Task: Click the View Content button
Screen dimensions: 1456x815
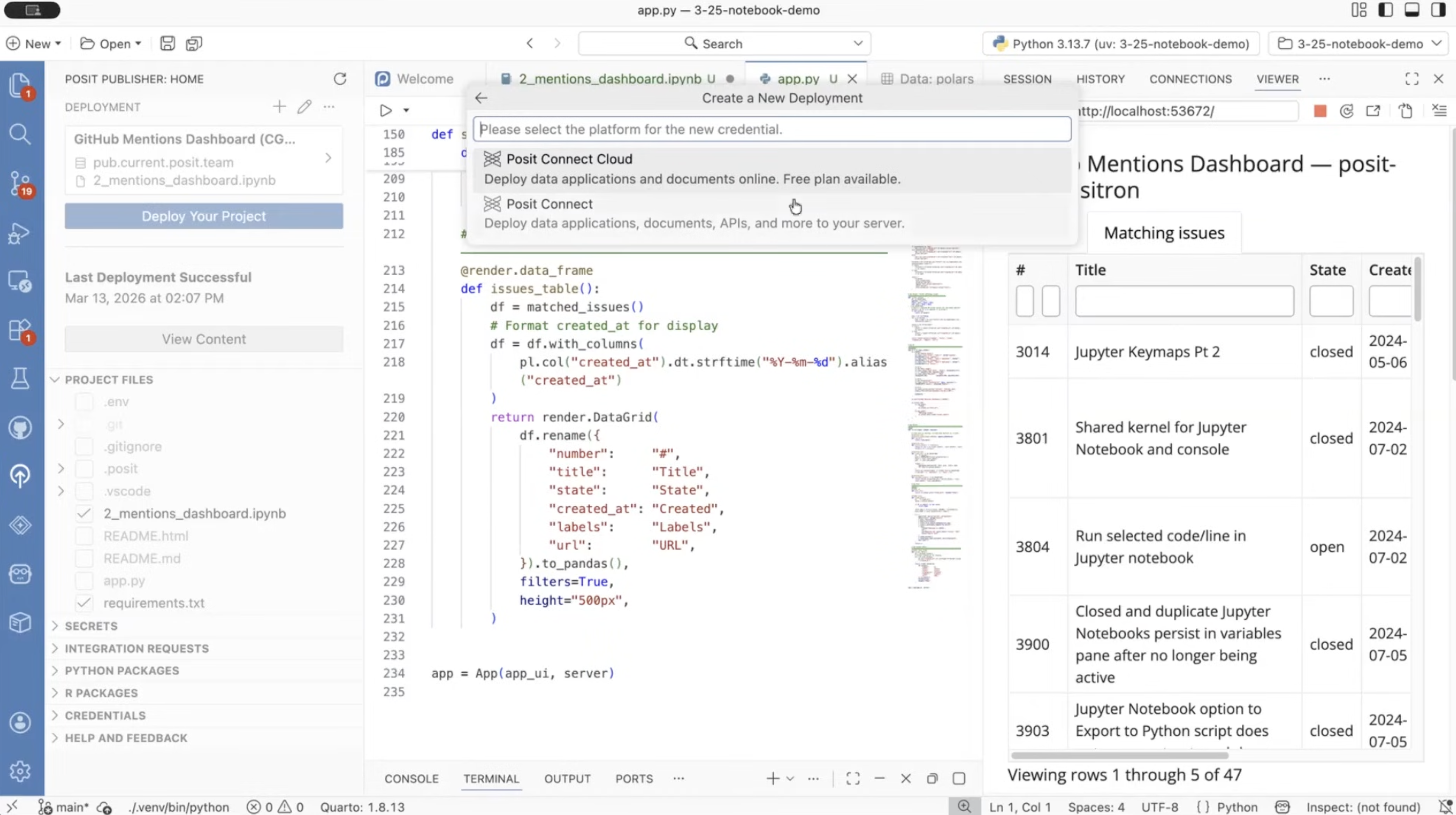Action: tap(204, 339)
